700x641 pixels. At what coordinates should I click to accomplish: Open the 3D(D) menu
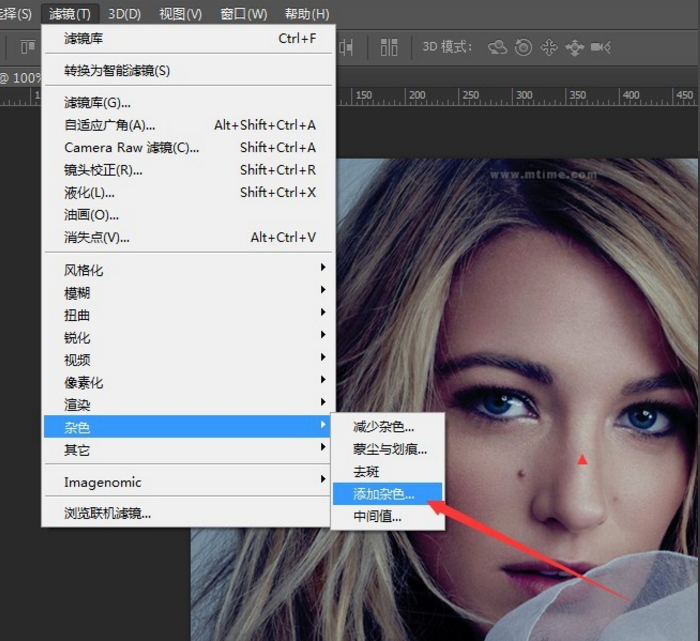[x=125, y=14]
